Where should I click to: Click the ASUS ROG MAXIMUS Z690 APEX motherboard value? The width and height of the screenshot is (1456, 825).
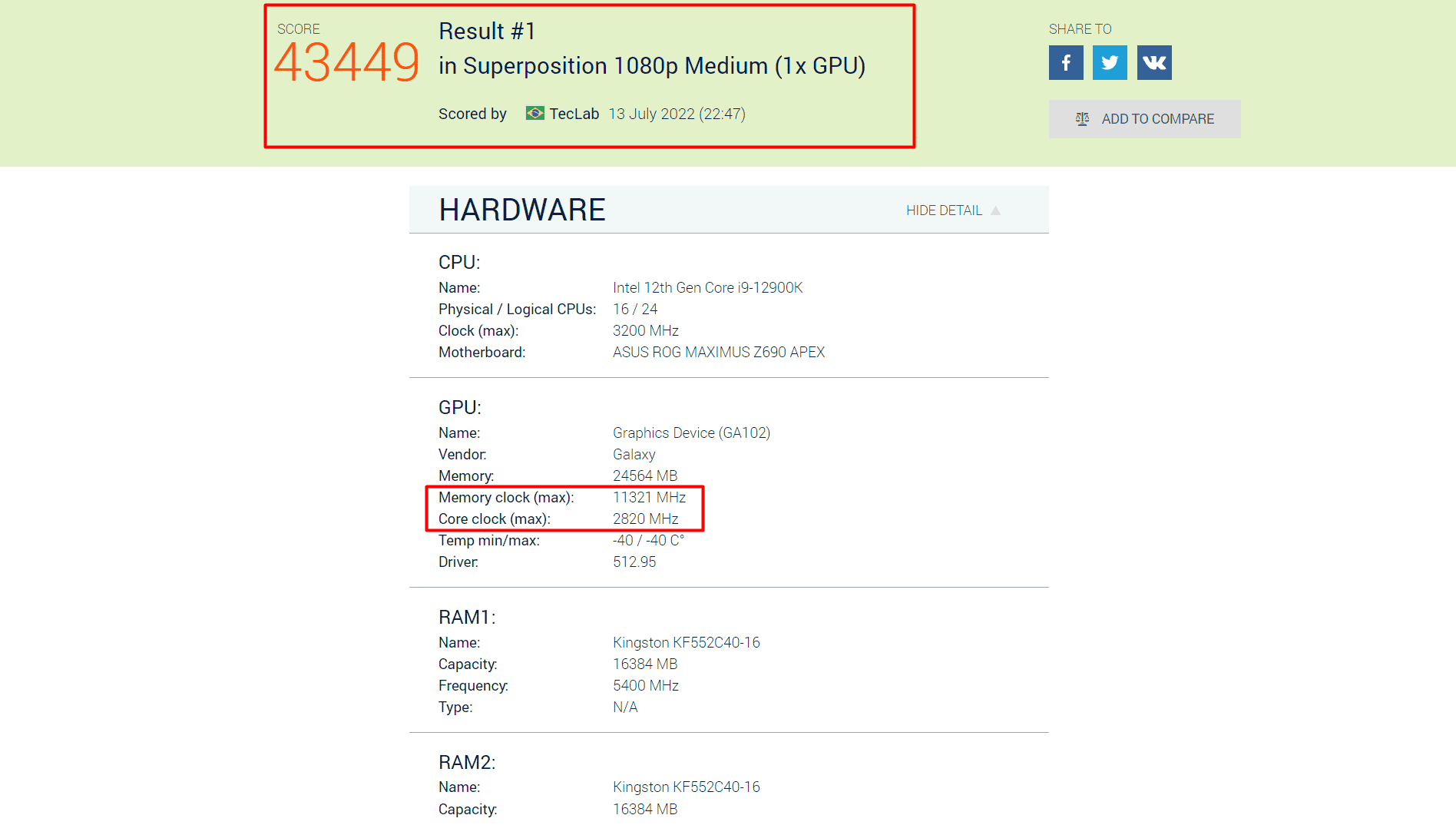718,353
